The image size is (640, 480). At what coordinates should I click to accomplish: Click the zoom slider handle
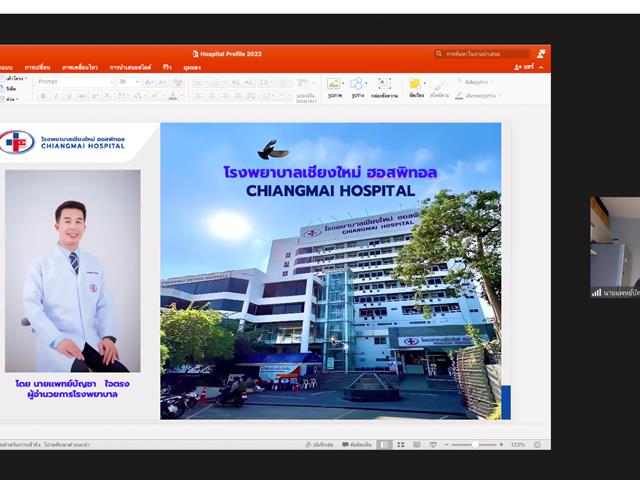475,444
